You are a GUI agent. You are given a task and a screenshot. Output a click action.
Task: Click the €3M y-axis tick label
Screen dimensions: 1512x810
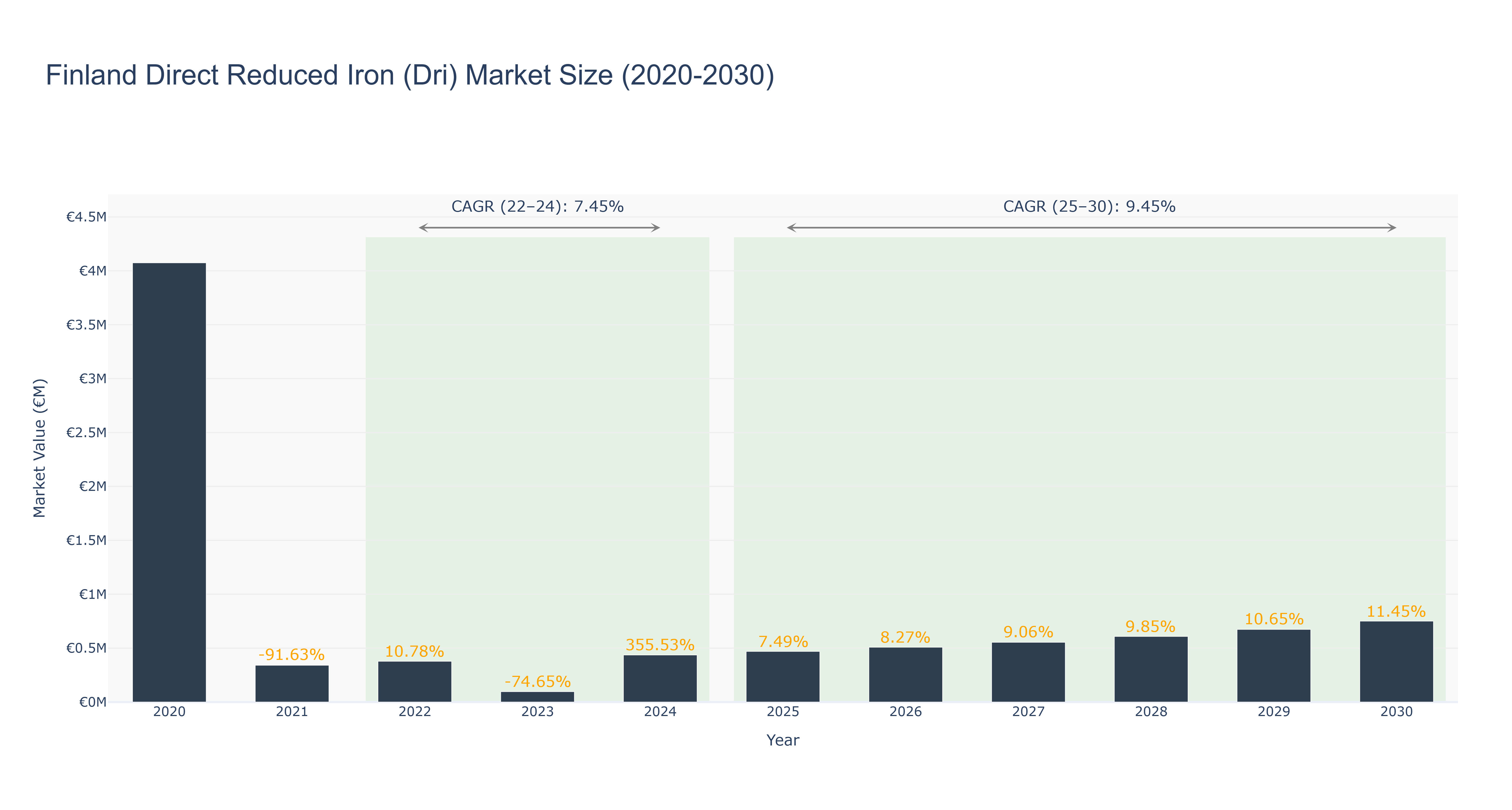coord(93,379)
